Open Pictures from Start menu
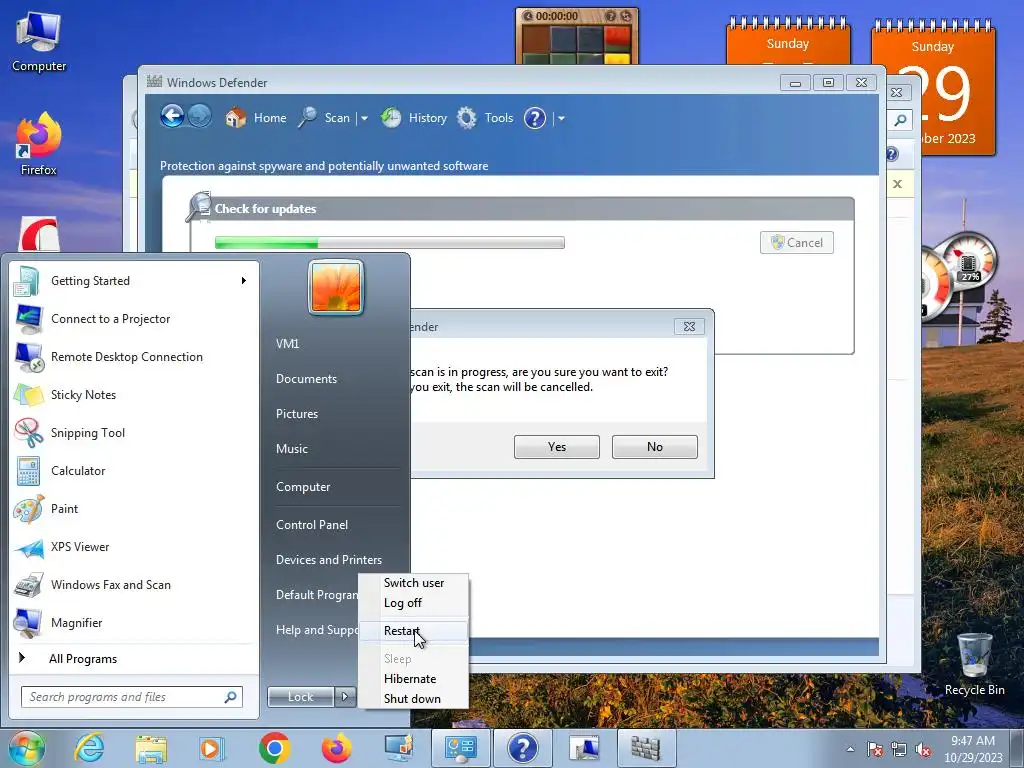 click(296, 414)
